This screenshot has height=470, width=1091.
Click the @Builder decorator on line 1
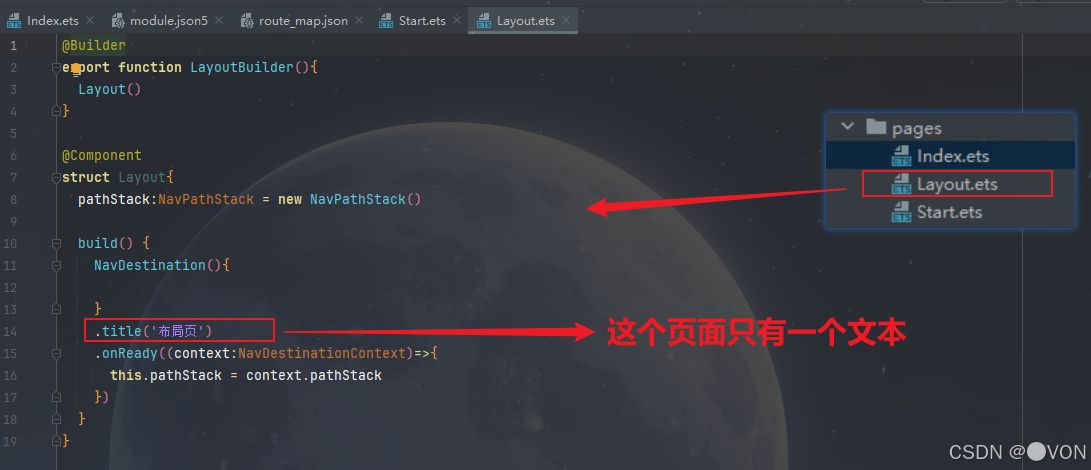coord(94,45)
